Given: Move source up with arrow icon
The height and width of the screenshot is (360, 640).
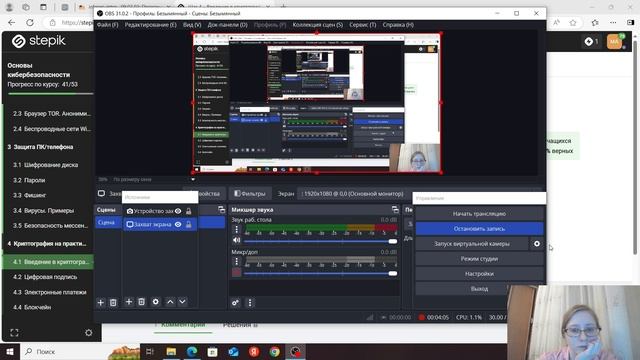Looking at the screenshot, I should (x=170, y=302).
